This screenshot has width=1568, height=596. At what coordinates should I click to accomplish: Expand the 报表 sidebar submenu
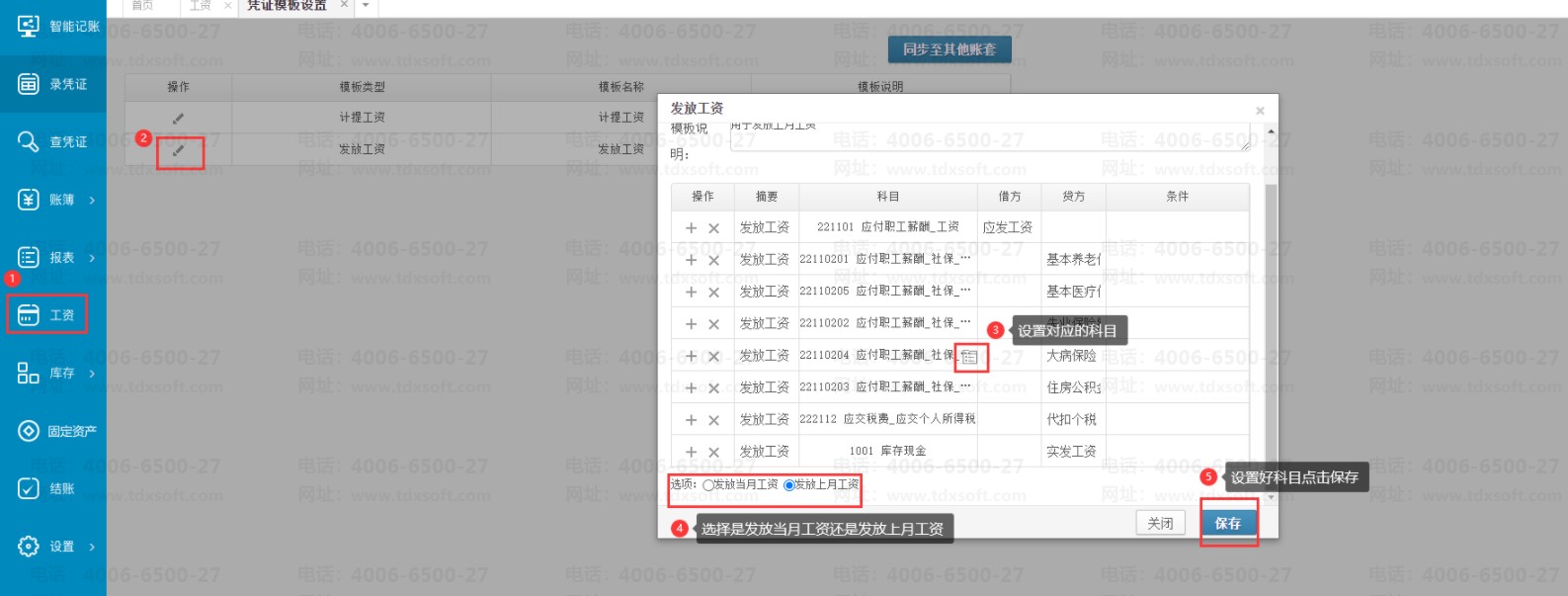(92, 258)
